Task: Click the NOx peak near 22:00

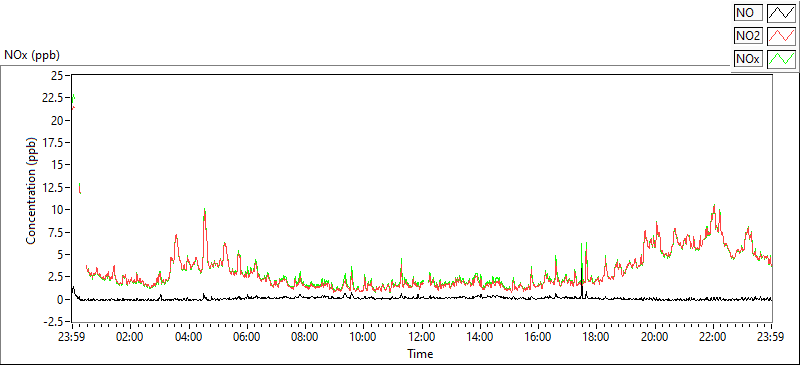Action: pos(714,206)
